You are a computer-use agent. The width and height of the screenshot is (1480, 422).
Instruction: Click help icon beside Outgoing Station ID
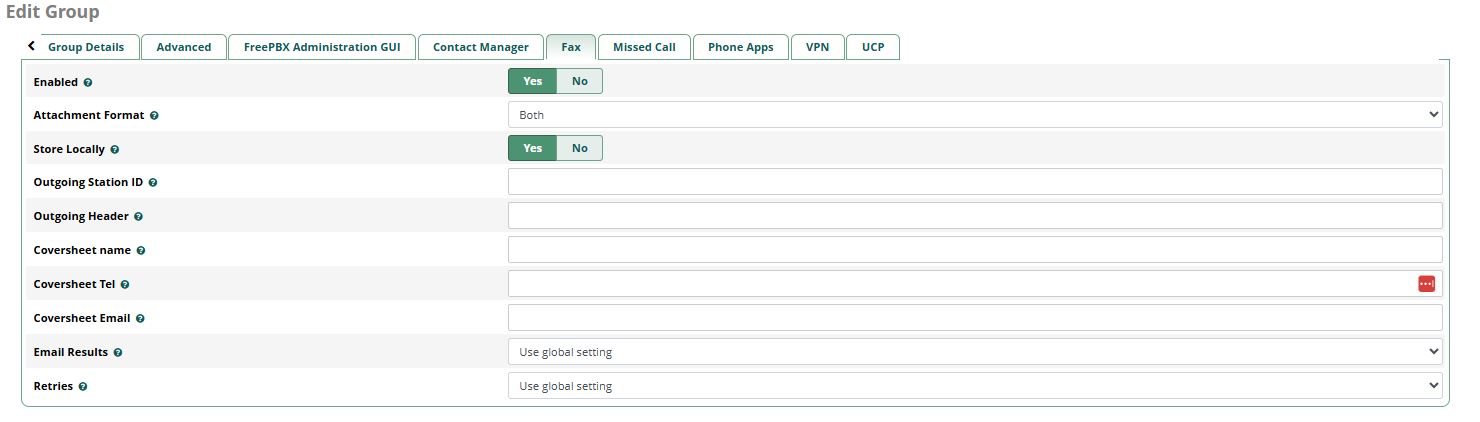tap(153, 183)
